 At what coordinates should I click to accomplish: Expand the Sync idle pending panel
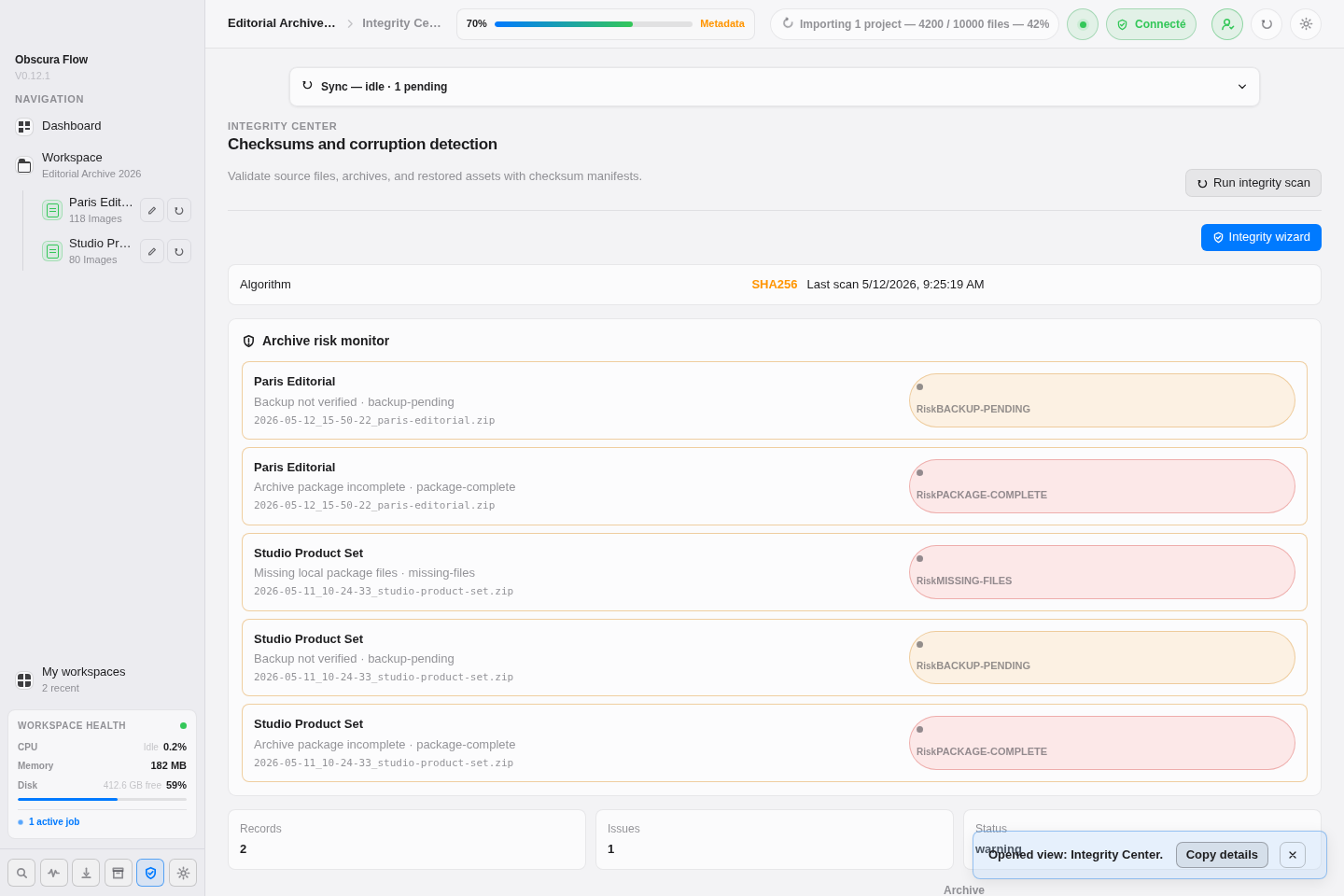775,87
